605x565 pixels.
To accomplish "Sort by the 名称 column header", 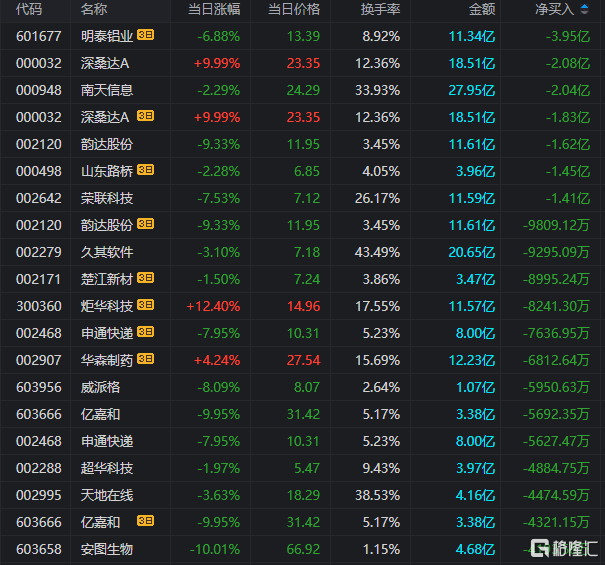I will (94, 9).
